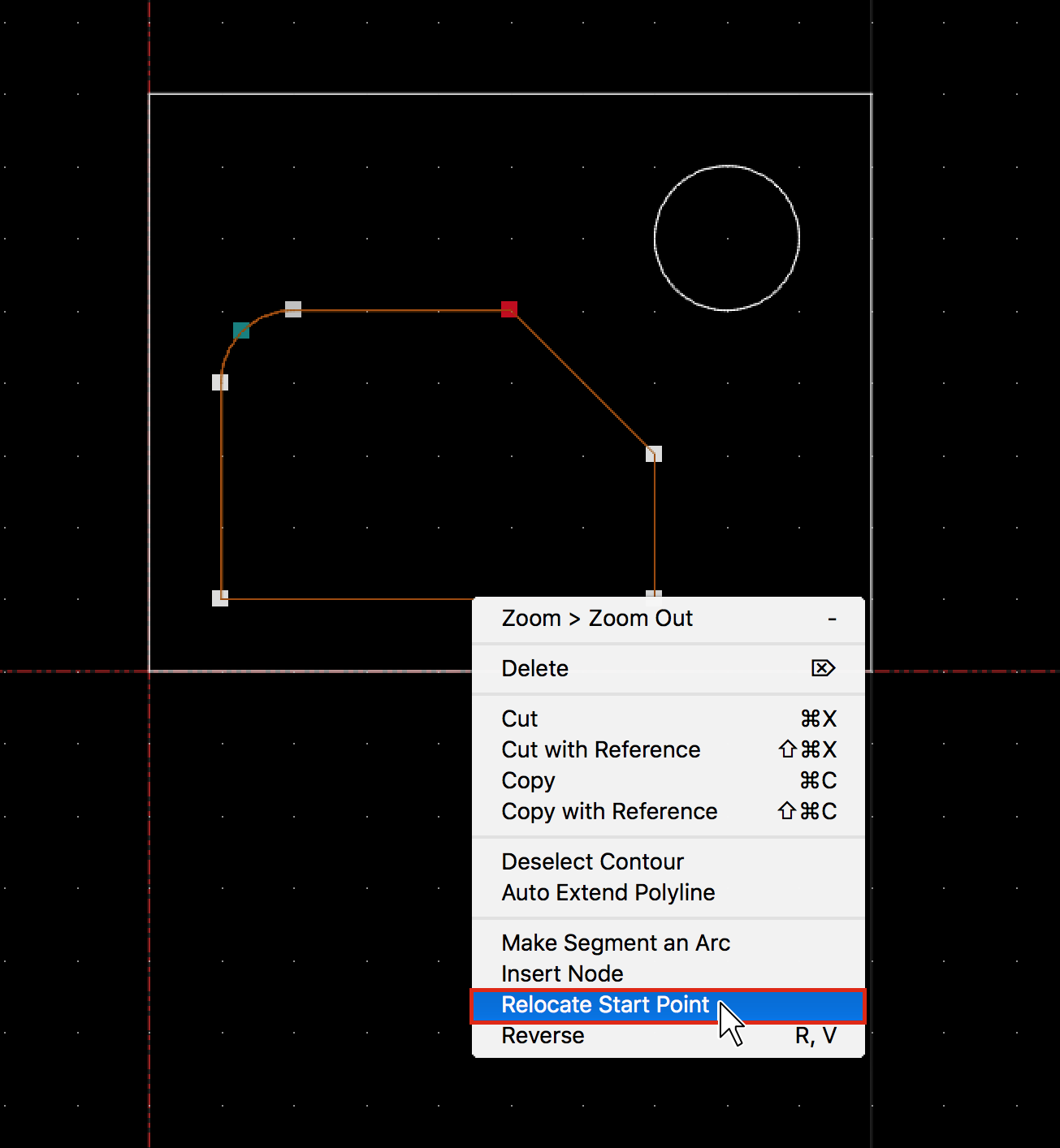The width and height of the screenshot is (1060, 1148).
Task: Click the red square node on polyline
Action: pyautogui.click(x=509, y=309)
